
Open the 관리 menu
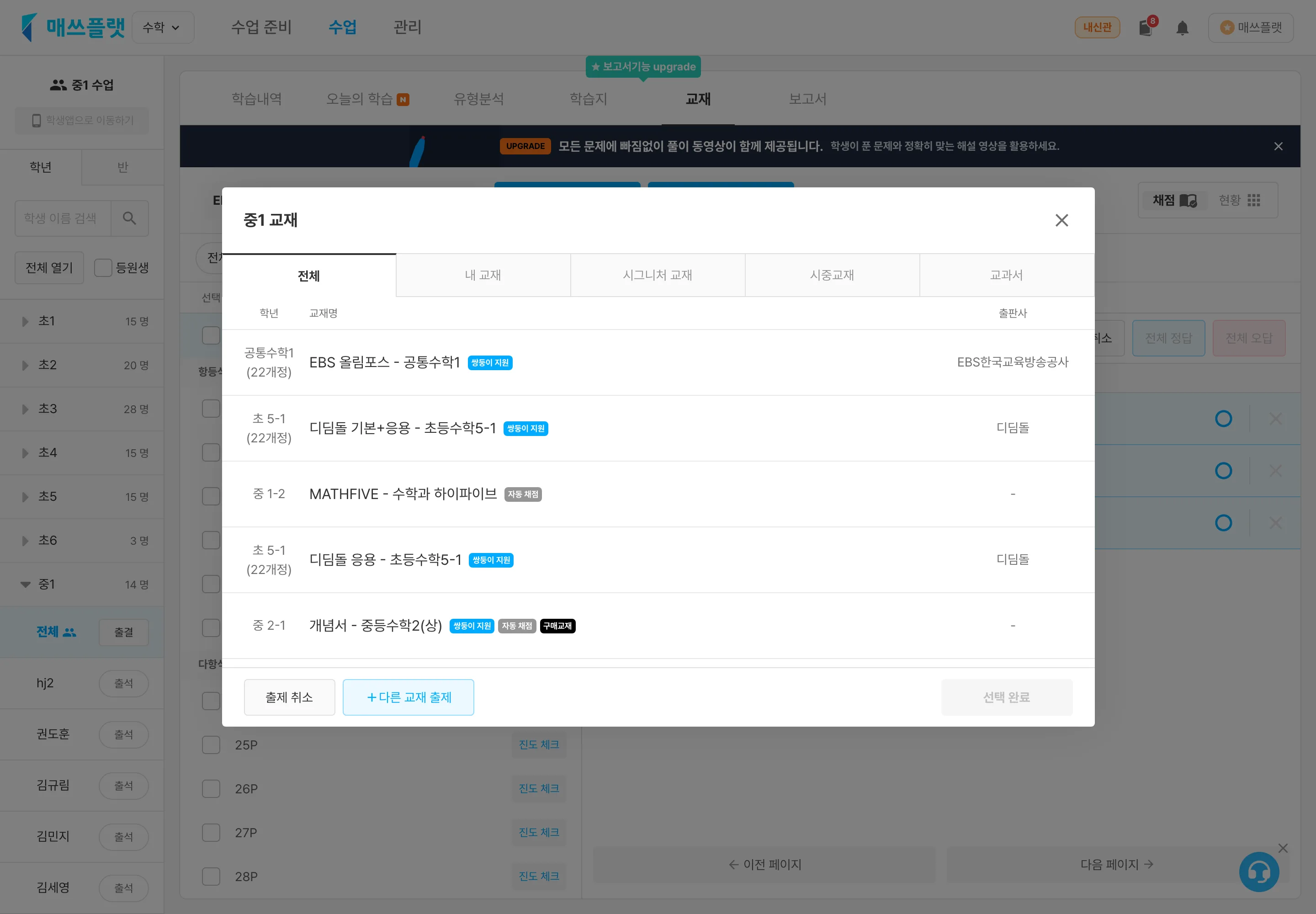(x=407, y=27)
